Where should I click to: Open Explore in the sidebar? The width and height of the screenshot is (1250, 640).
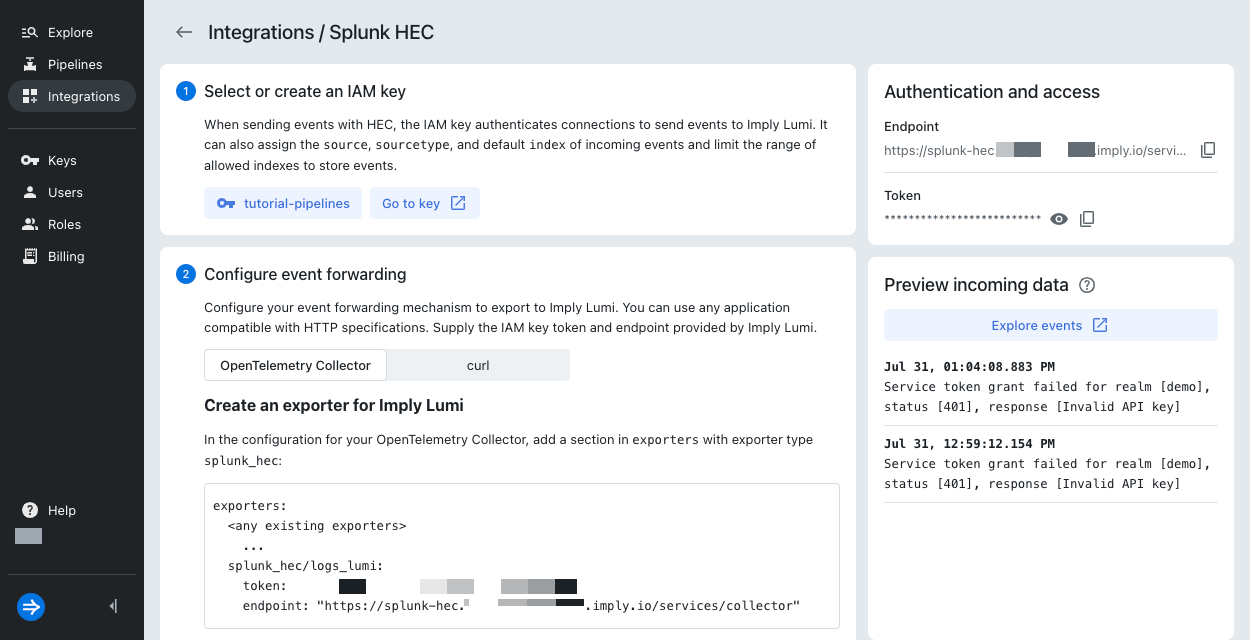(x=72, y=32)
